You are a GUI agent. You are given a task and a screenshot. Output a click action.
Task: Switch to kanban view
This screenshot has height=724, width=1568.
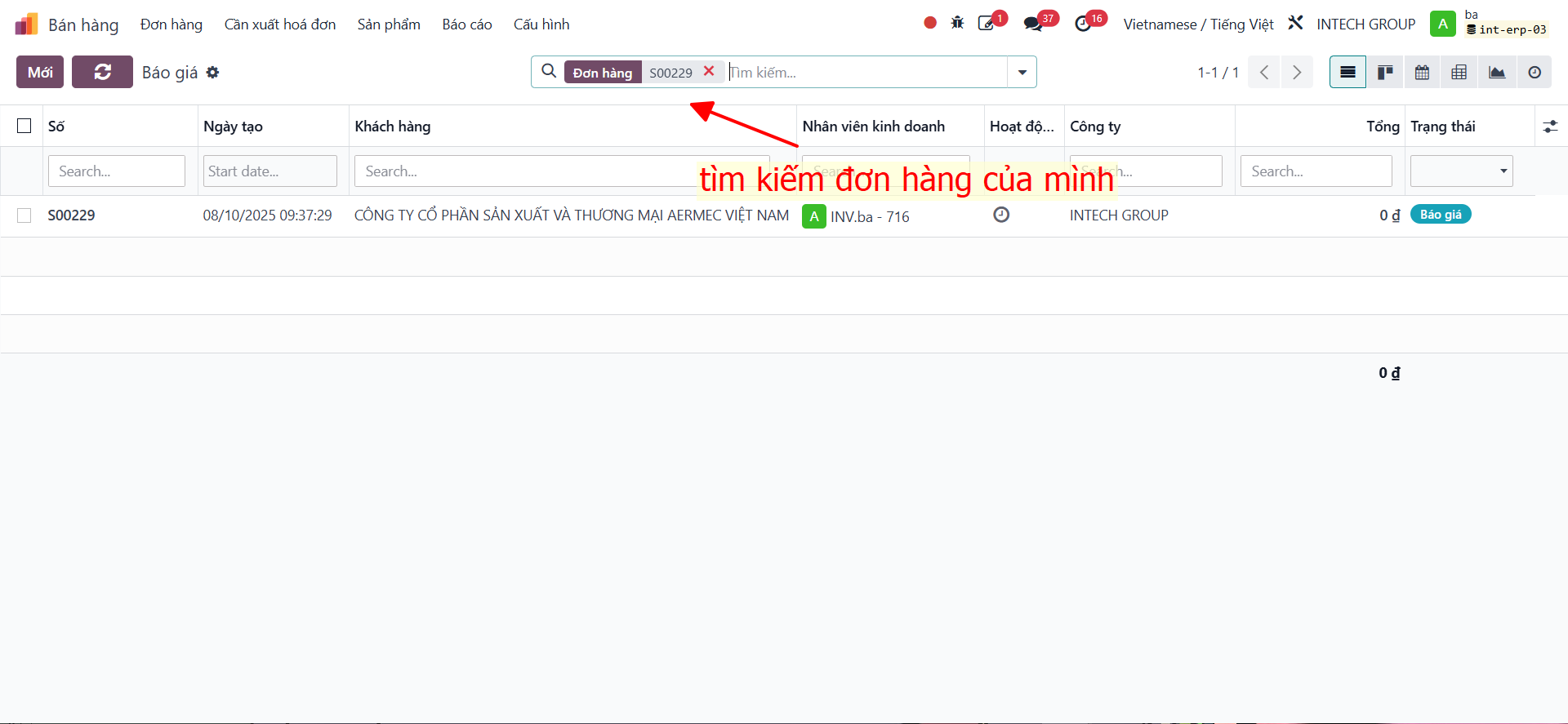pos(1385,72)
